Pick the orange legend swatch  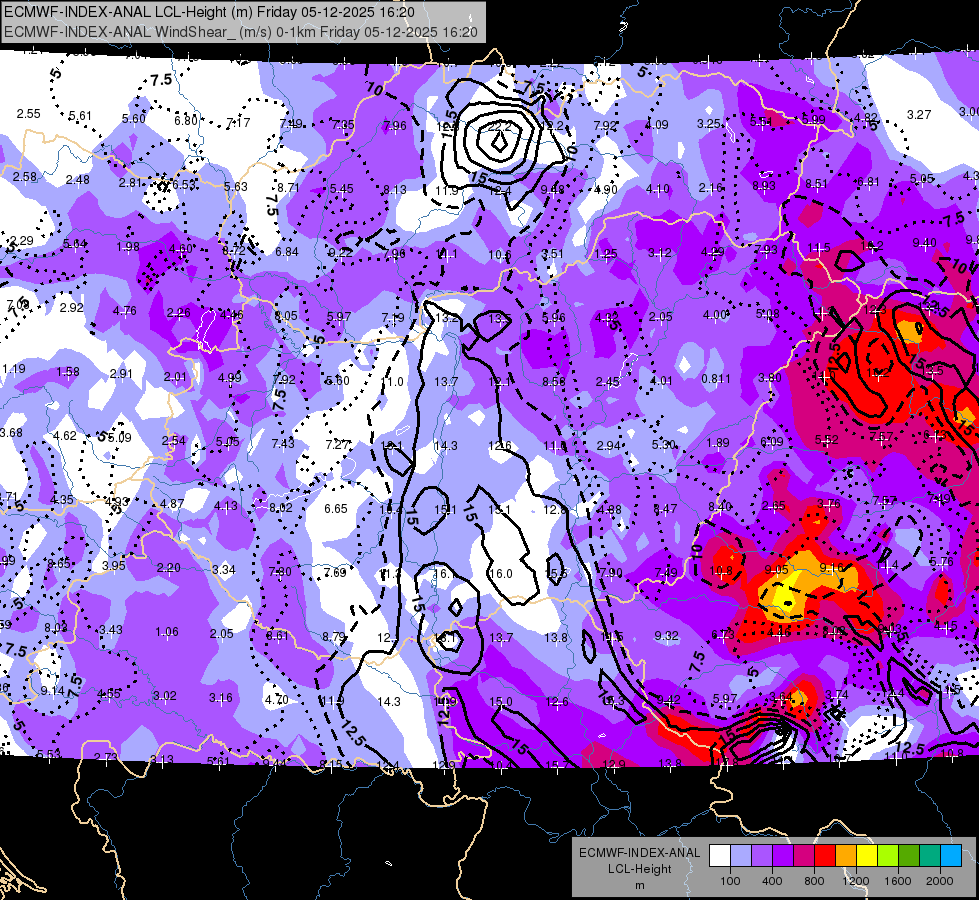click(846, 856)
